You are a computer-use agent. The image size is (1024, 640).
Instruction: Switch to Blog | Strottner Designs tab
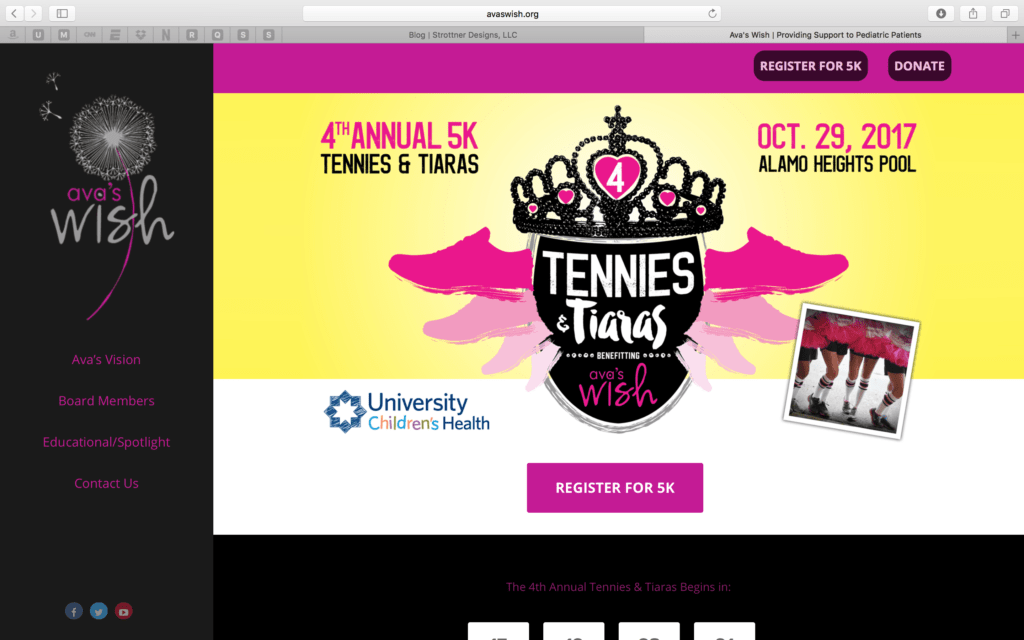tap(463, 35)
